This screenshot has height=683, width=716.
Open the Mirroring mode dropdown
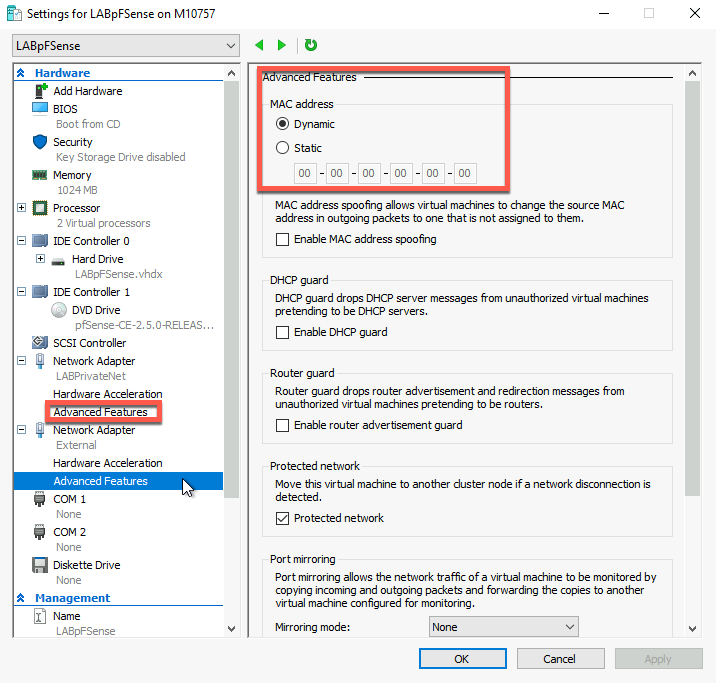pos(504,627)
